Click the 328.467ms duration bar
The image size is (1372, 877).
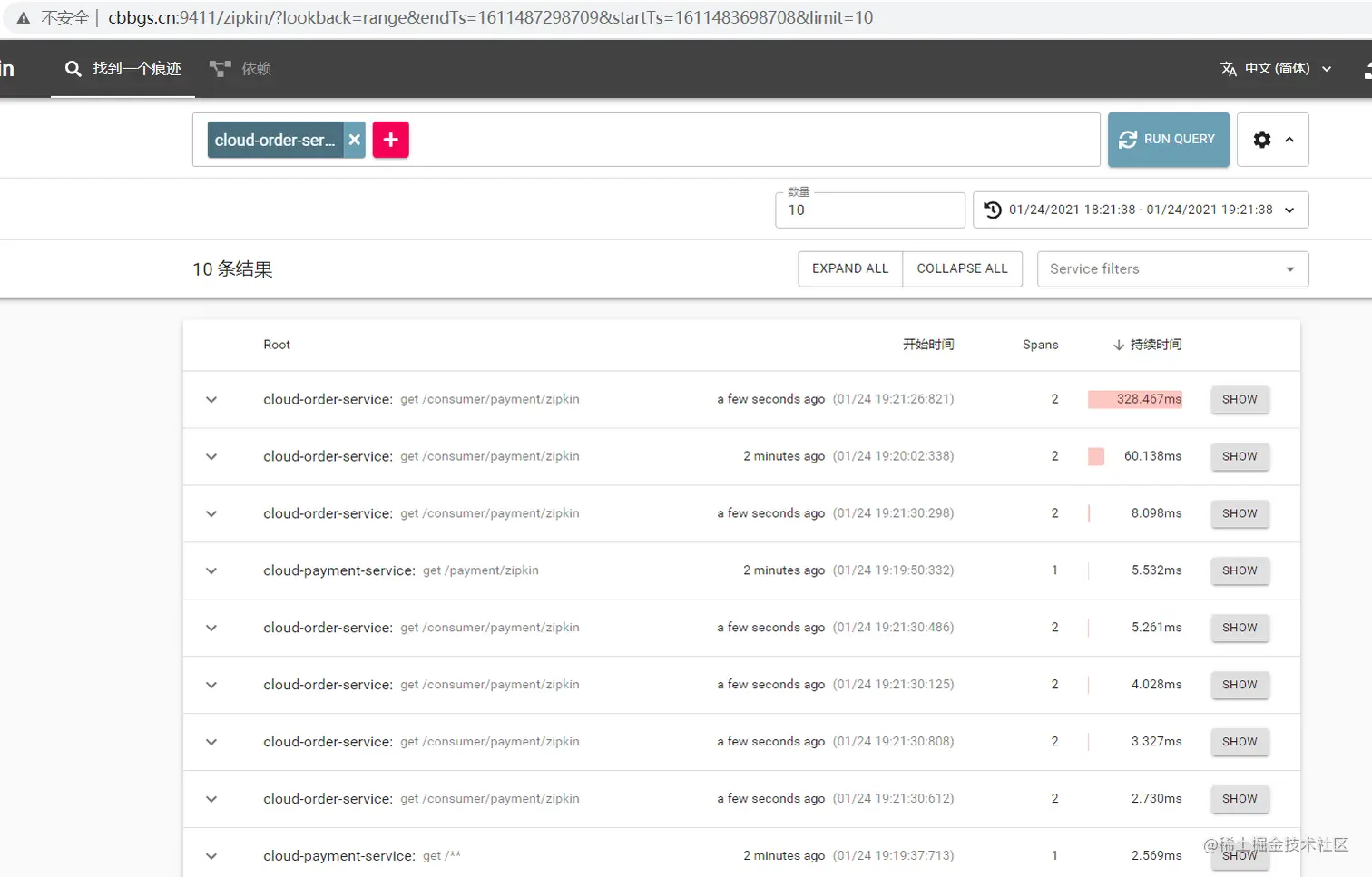1135,399
